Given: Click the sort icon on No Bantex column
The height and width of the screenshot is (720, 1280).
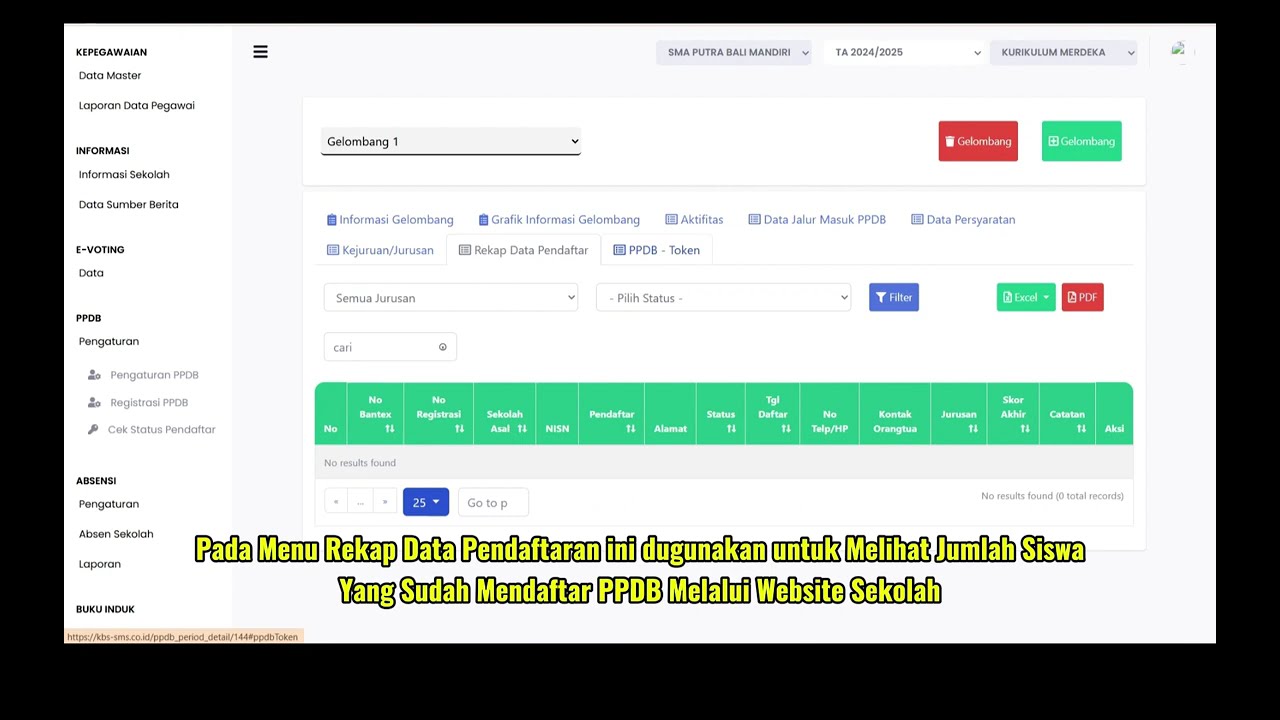Looking at the screenshot, I should (389, 428).
